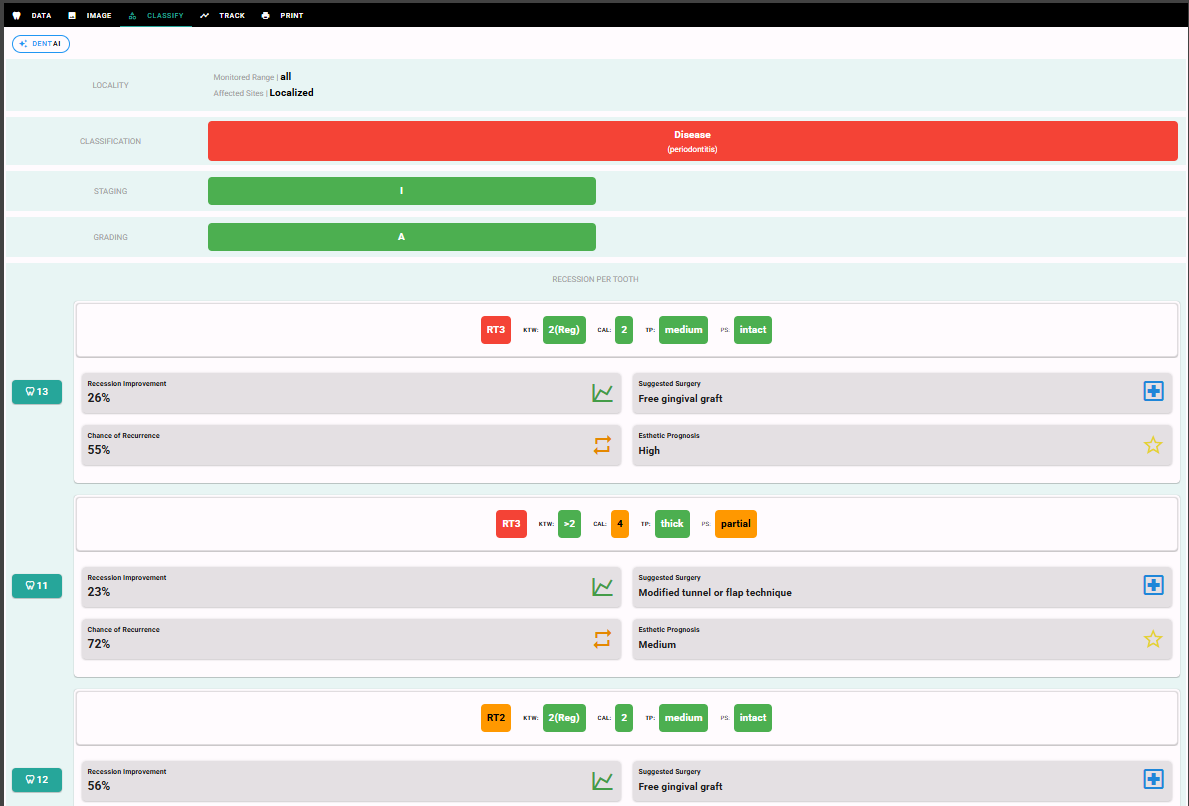1189x806 pixels.
Task: Click tooth 12 'Free gingival graft' text
Action: 680,787
